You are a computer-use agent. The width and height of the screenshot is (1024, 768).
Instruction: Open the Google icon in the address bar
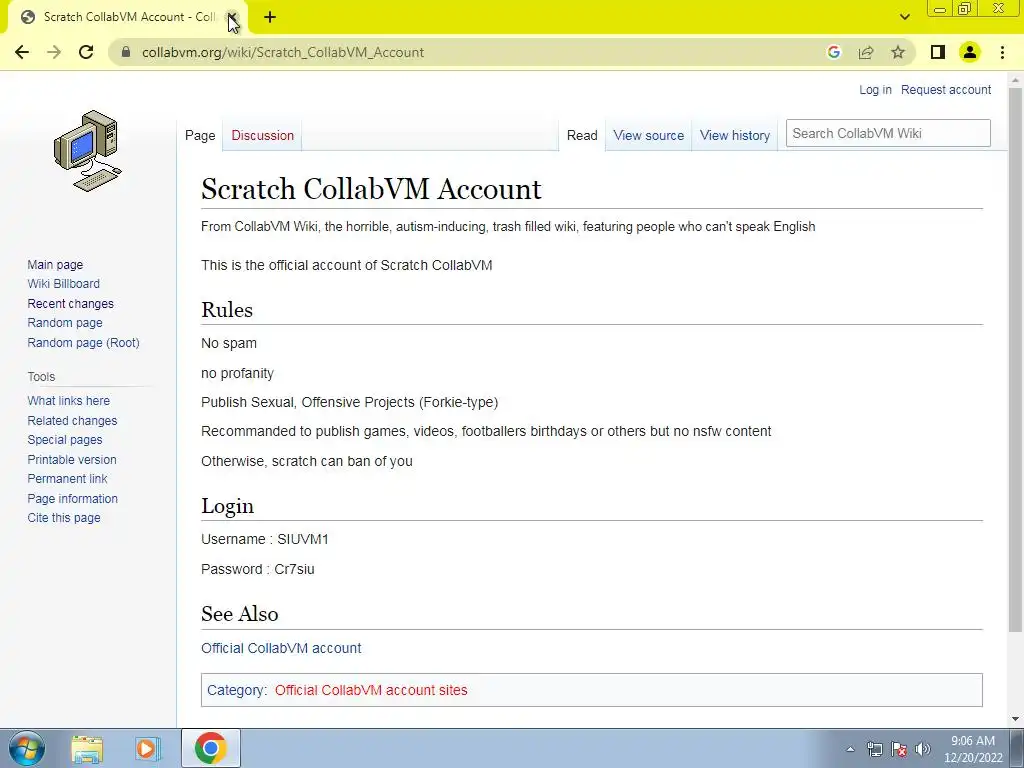833,52
